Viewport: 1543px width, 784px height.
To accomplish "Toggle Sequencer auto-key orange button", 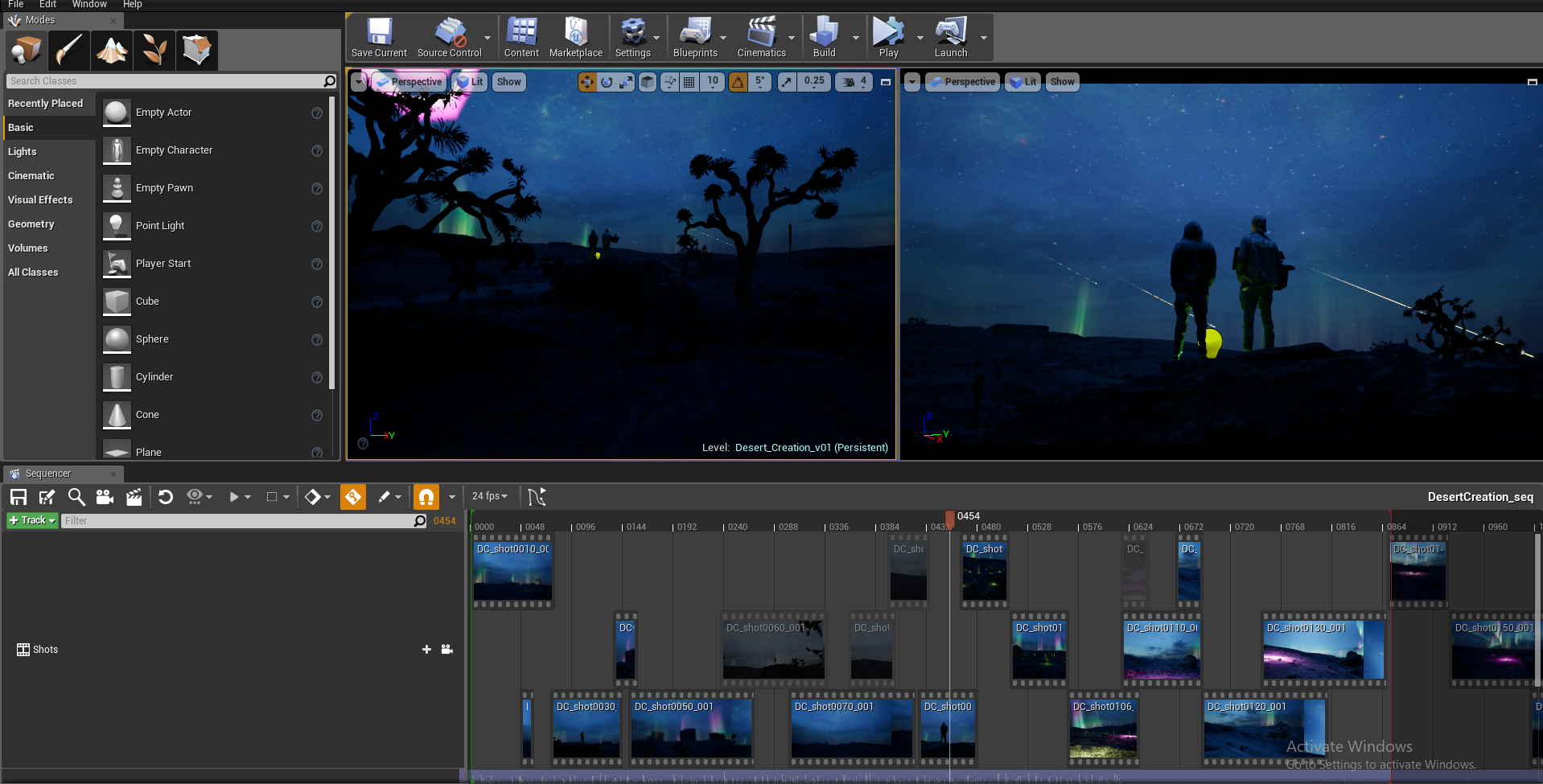I will 353,497.
